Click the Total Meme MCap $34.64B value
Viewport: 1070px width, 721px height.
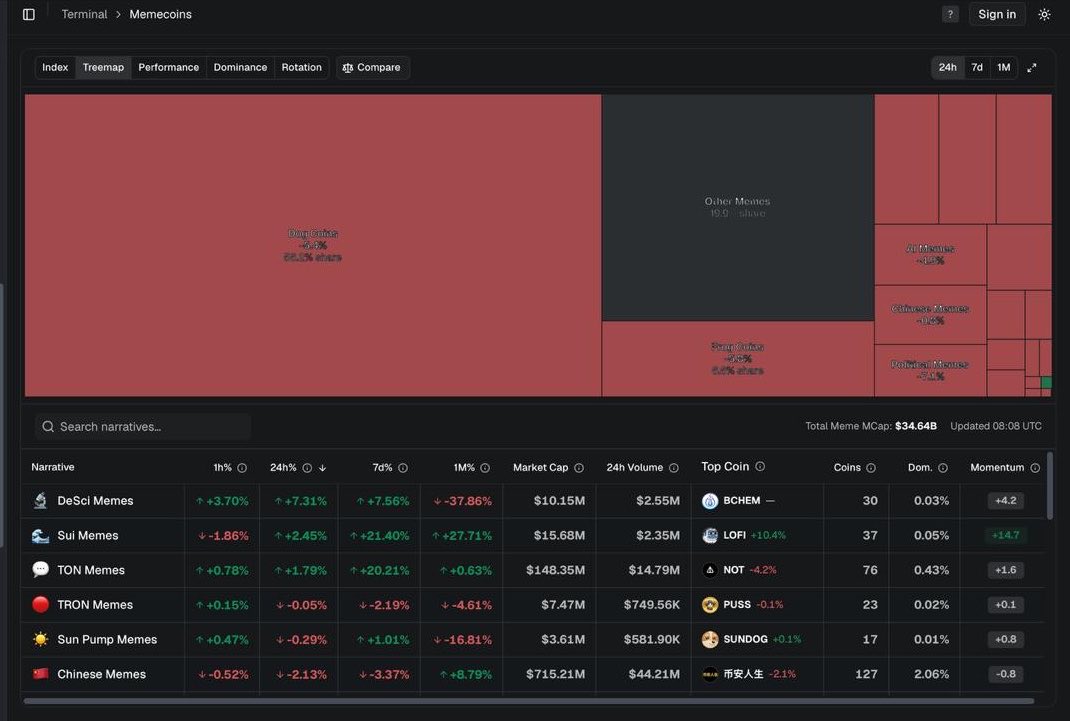point(916,426)
